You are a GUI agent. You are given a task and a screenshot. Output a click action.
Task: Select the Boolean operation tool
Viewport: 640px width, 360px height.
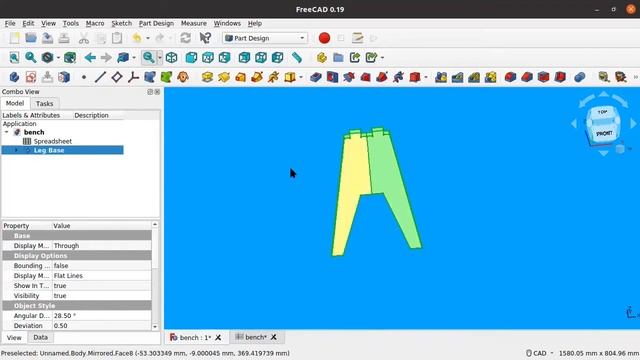pyautogui.click(x=580, y=77)
